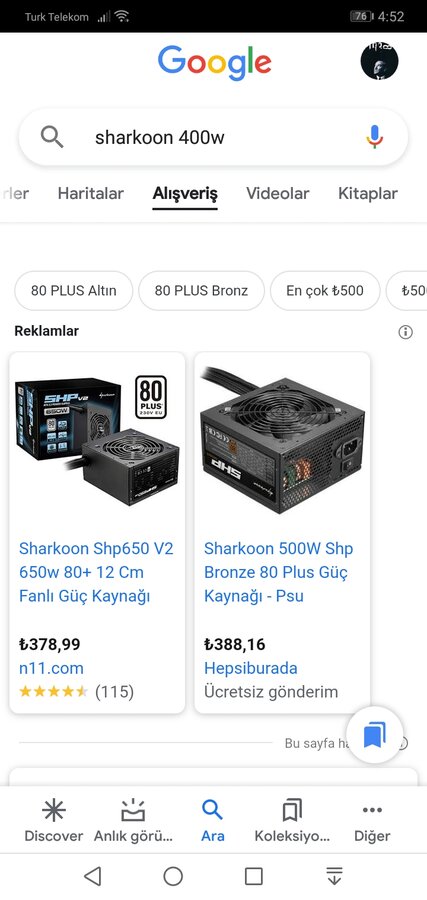The width and height of the screenshot is (427, 900).
Task: Switch to the Videolar tab
Action: click(x=278, y=193)
